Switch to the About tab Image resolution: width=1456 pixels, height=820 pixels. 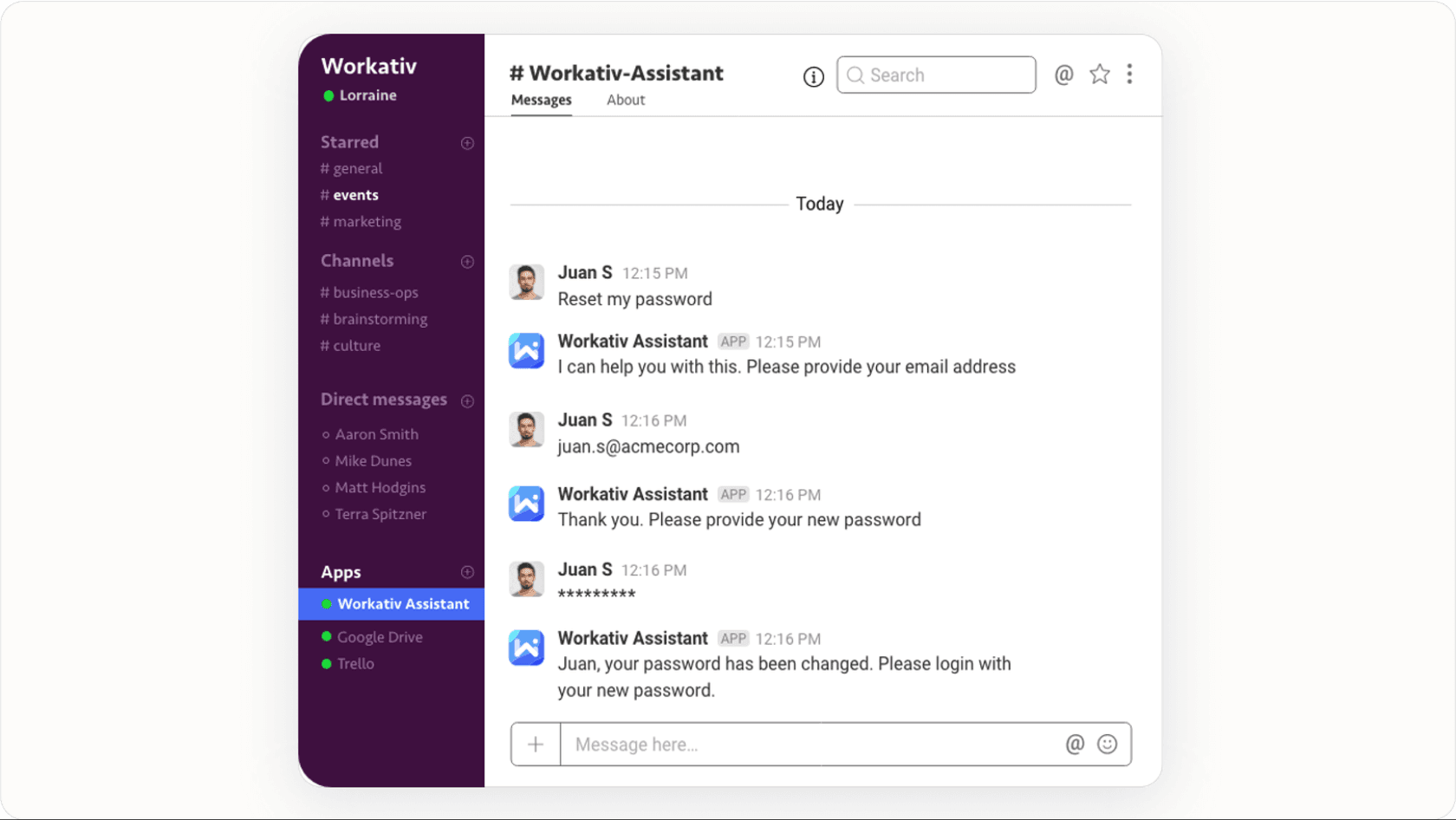coord(625,100)
